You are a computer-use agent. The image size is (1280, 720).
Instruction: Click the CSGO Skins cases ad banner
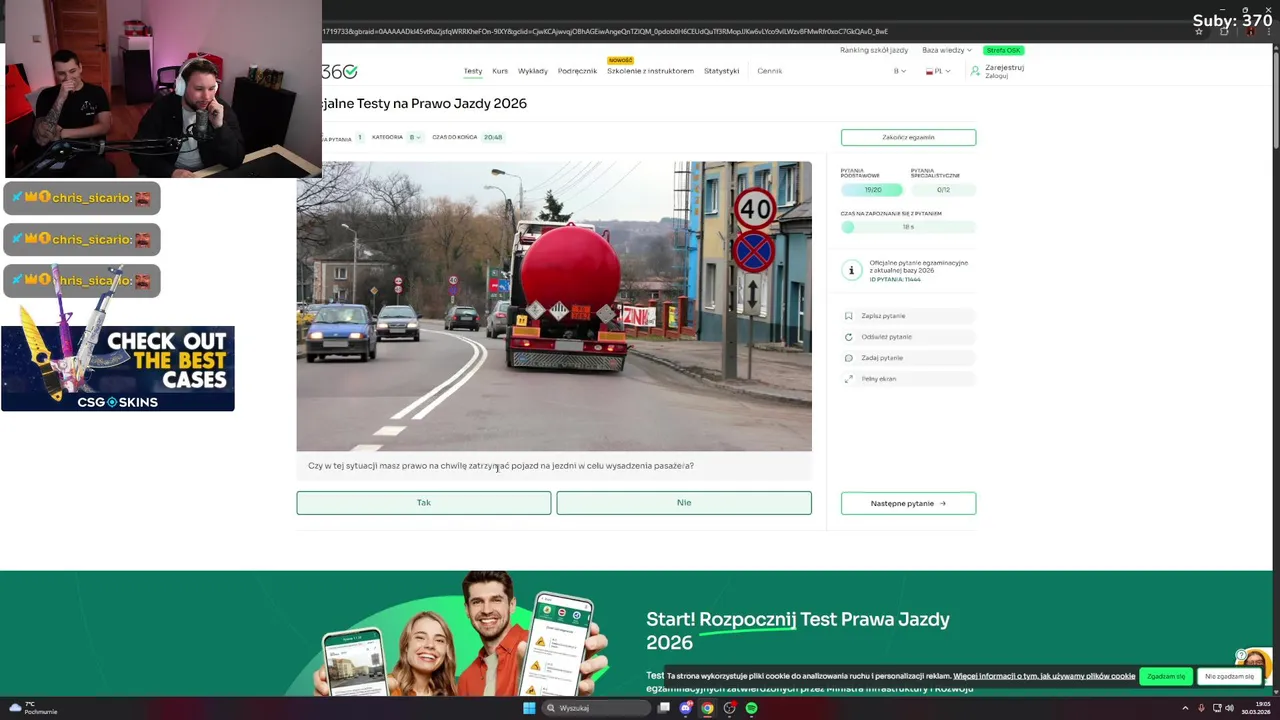(x=118, y=368)
